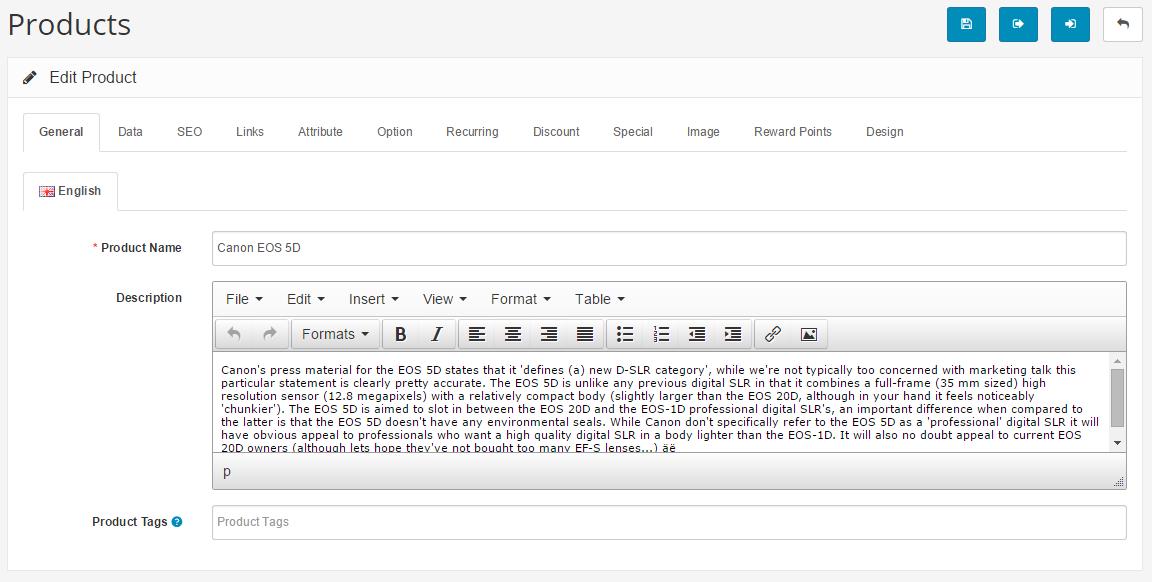Switch to the Links tab
Viewport: 1152px width, 582px height.
tap(250, 132)
